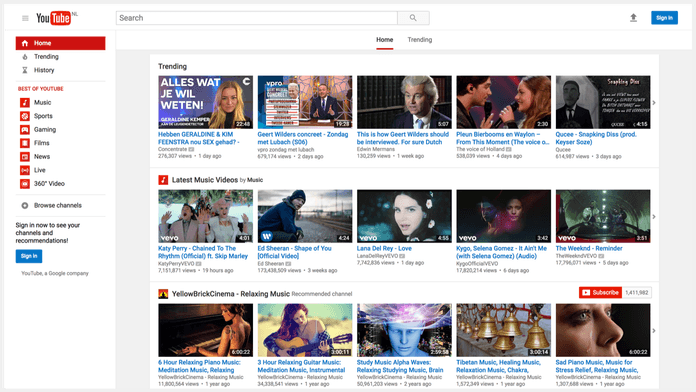696x392 pixels.
Task: Switch to the Home tab
Action: (x=384, y=40)
